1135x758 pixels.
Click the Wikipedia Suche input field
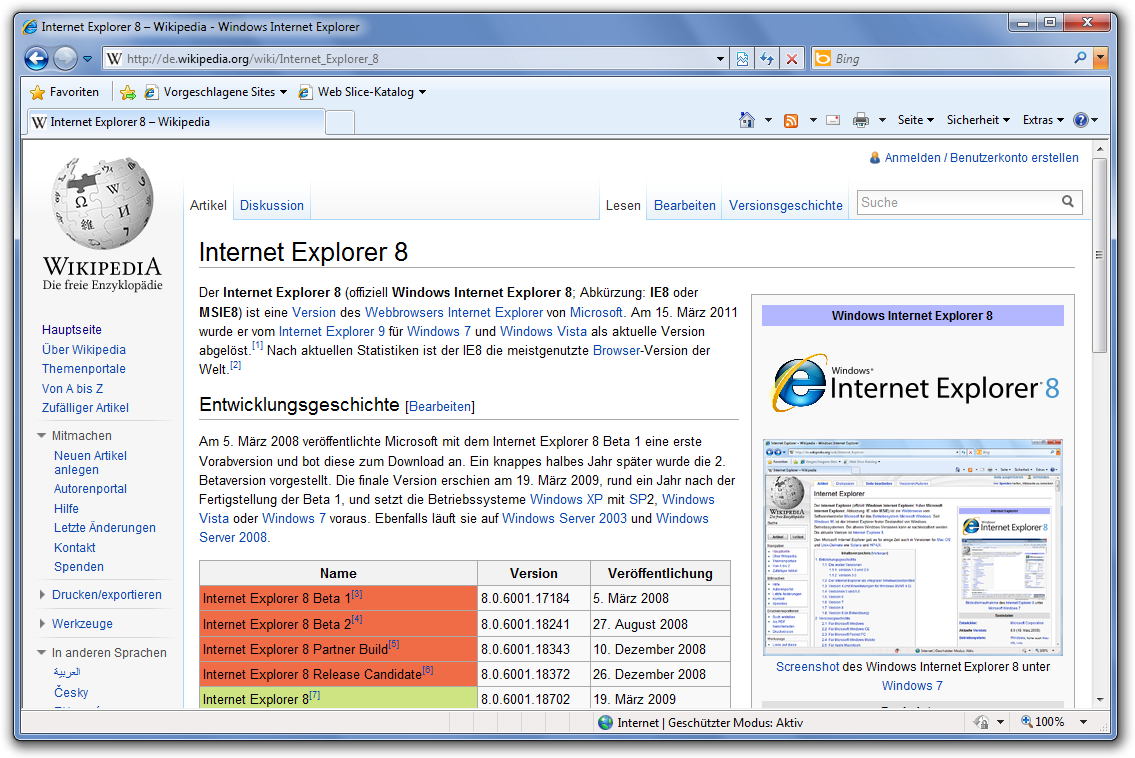click(958, 203)
